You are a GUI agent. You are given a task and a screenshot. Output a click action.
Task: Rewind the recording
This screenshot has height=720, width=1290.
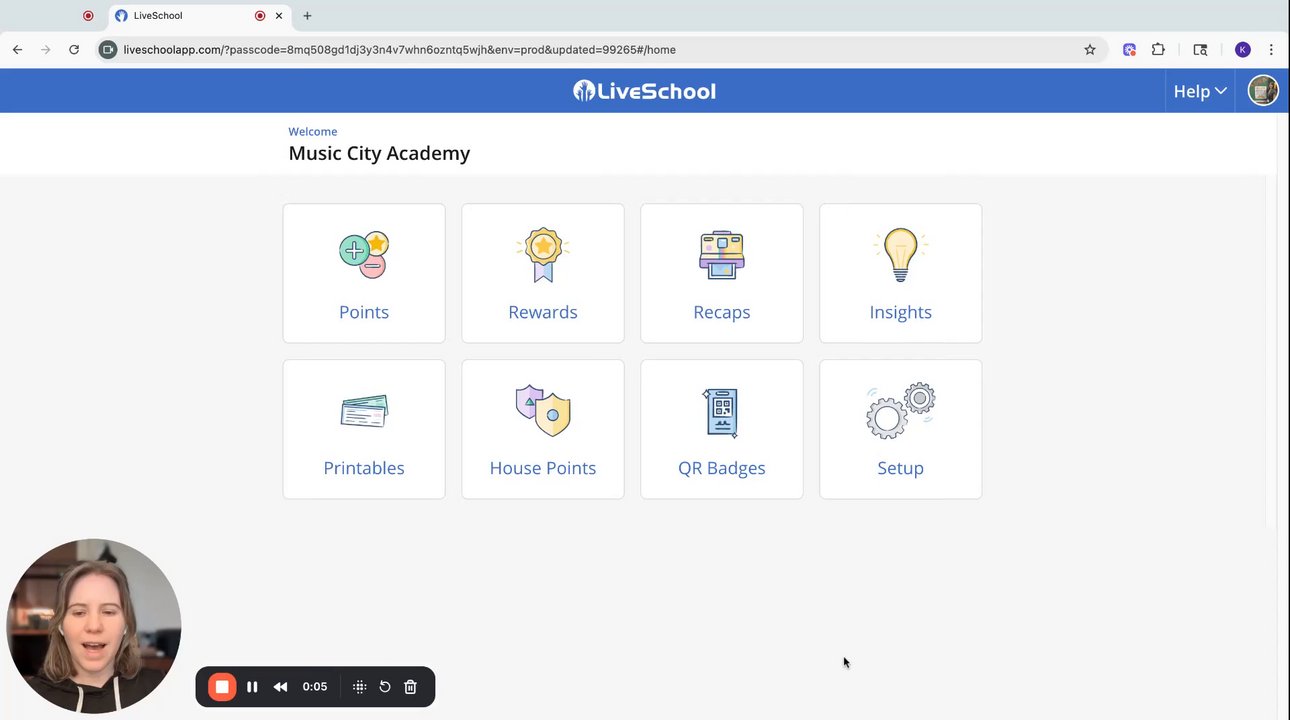point(281,687)
